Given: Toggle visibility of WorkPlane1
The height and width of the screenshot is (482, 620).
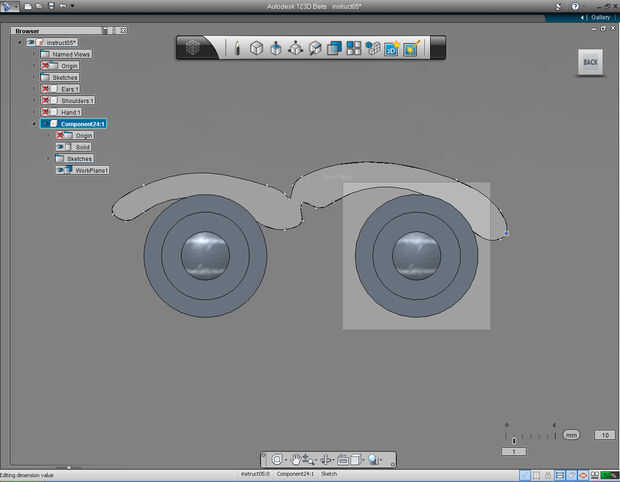Looking at the screenshot, I should pos(61,170).
